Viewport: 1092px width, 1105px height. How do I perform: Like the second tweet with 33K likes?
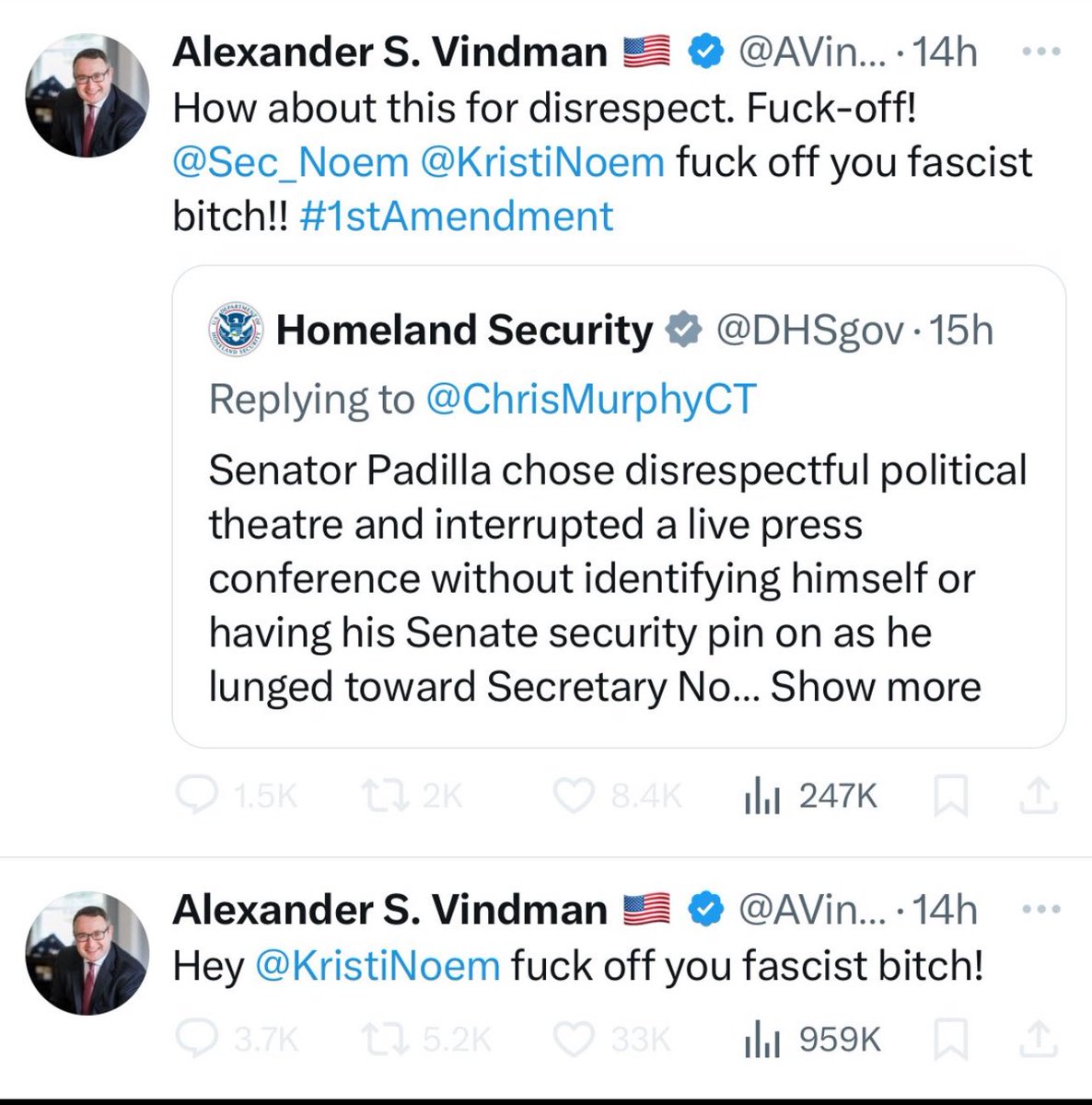573,1040
